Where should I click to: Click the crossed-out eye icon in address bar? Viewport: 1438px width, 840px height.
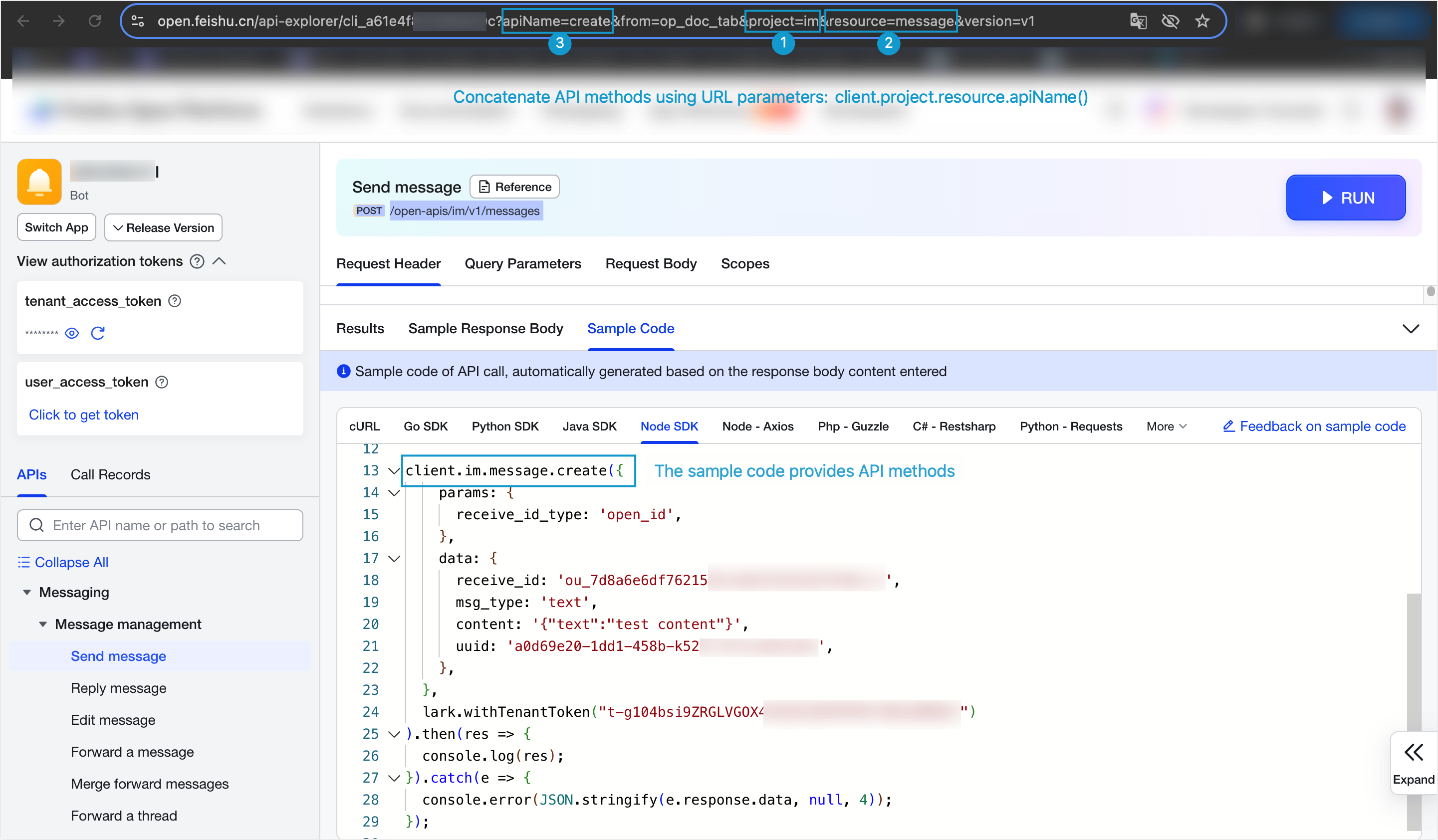[1171, 21]
